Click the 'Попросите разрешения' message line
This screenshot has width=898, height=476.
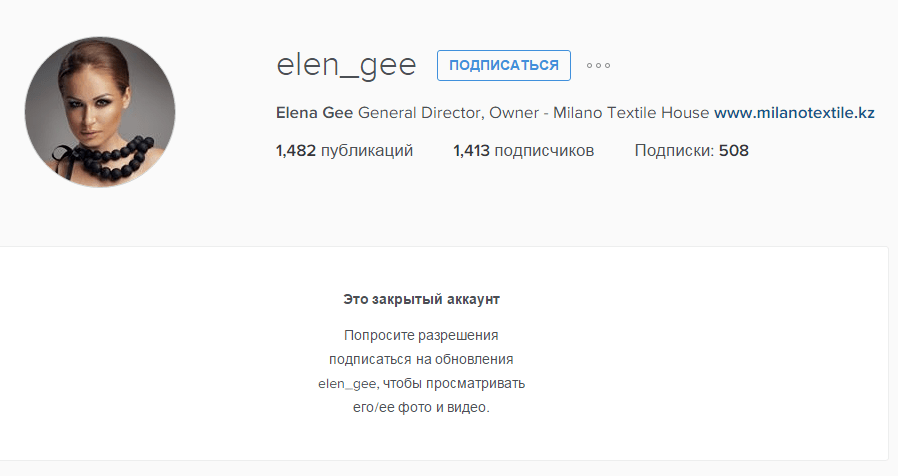tap(421, 335)
